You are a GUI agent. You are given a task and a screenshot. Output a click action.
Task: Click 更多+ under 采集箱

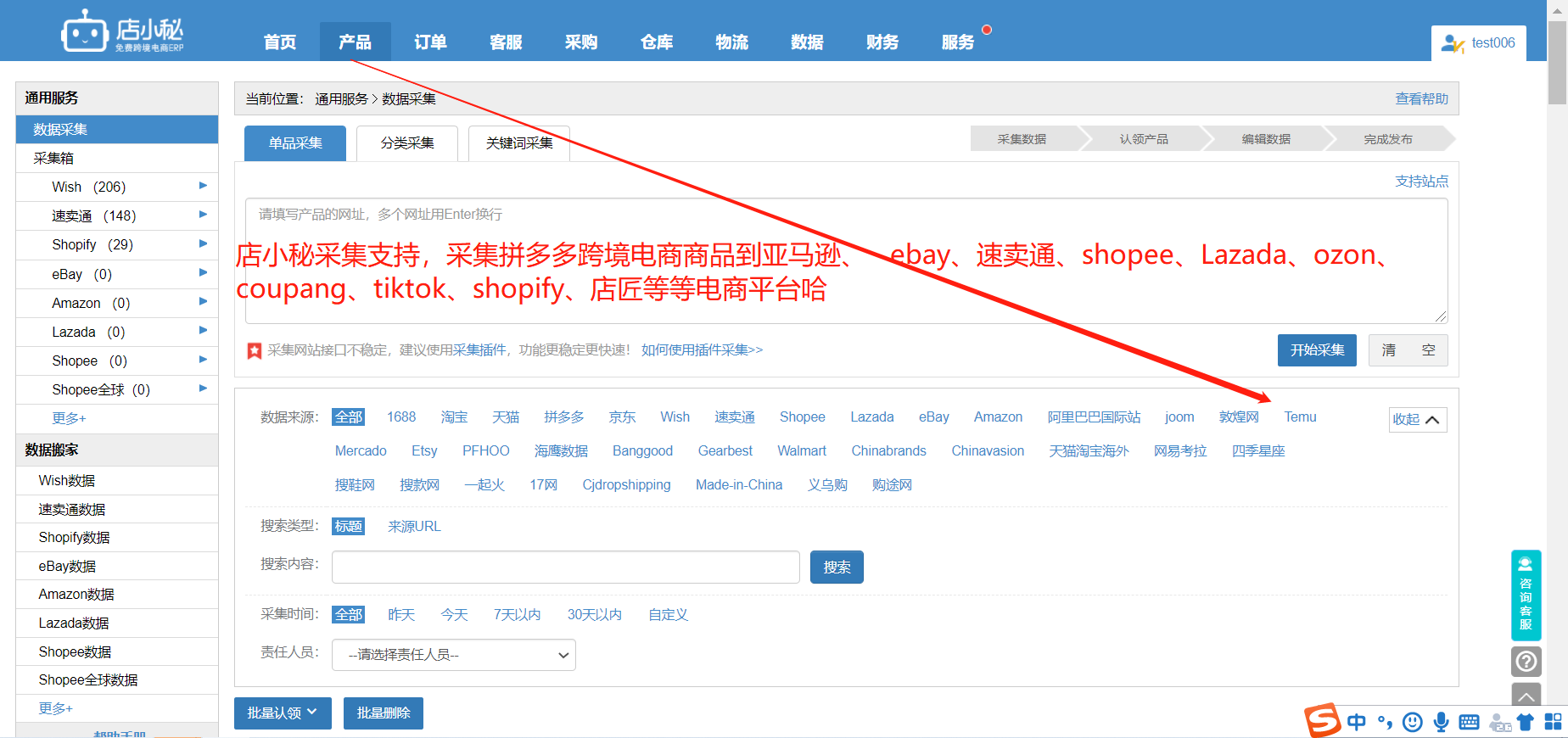69,418
